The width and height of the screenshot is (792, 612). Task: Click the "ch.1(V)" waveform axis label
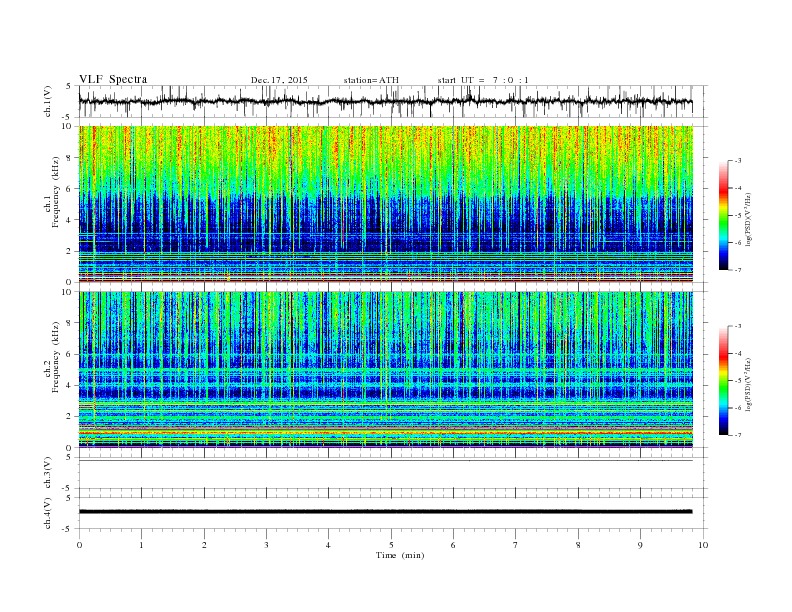pos(48,101)
